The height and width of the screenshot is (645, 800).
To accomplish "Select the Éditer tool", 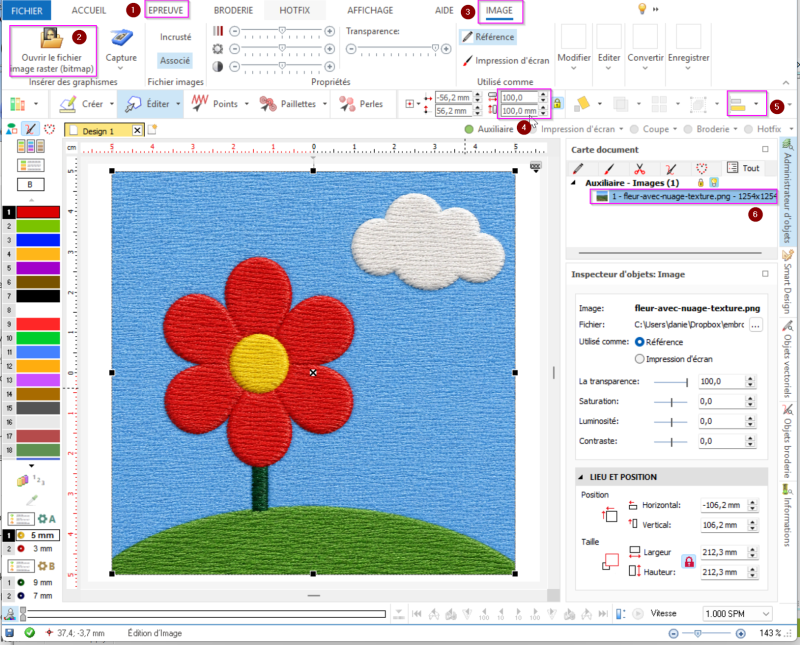I will [149, 104].
